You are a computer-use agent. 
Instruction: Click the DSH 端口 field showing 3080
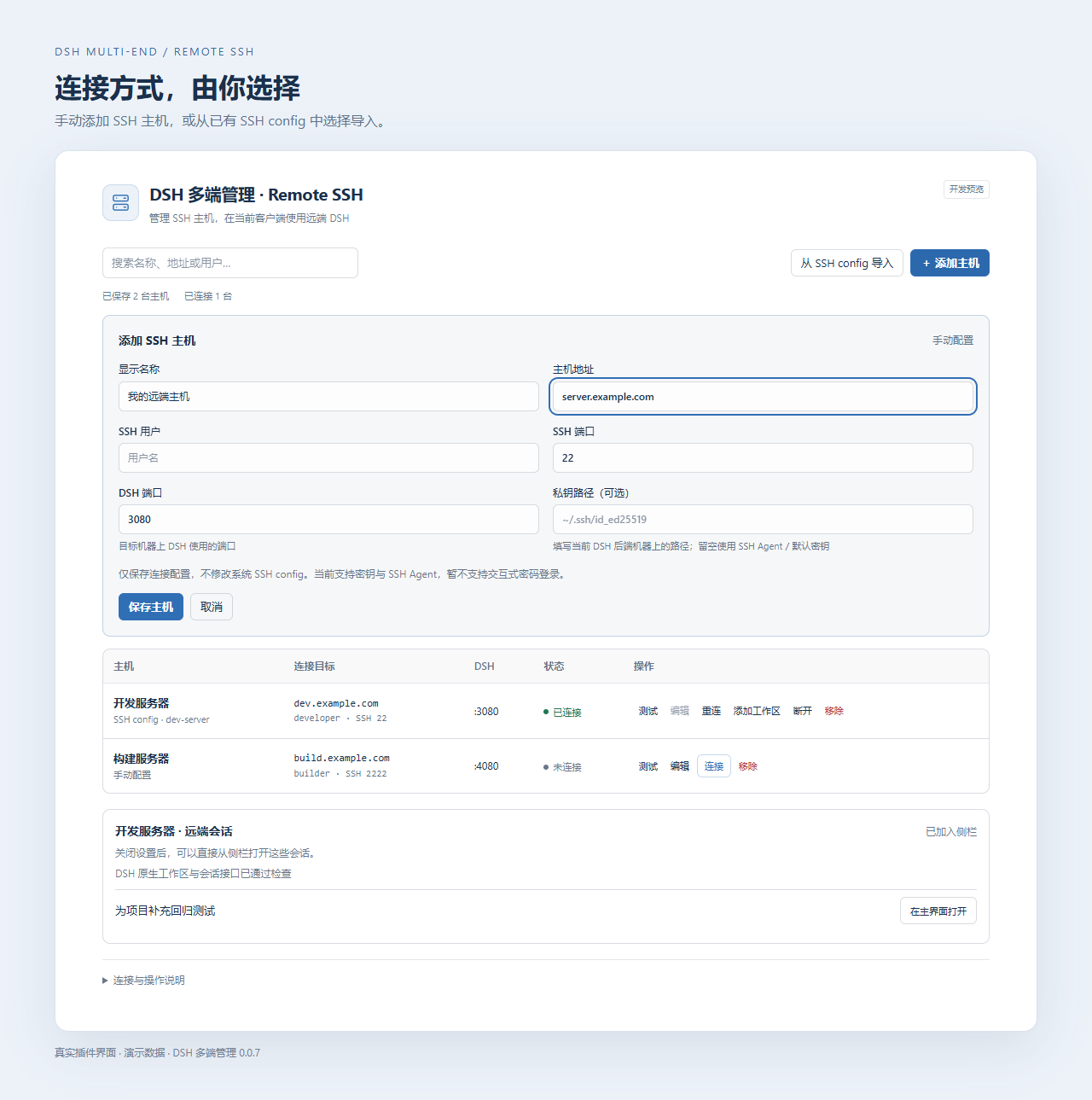coord(328,519)
